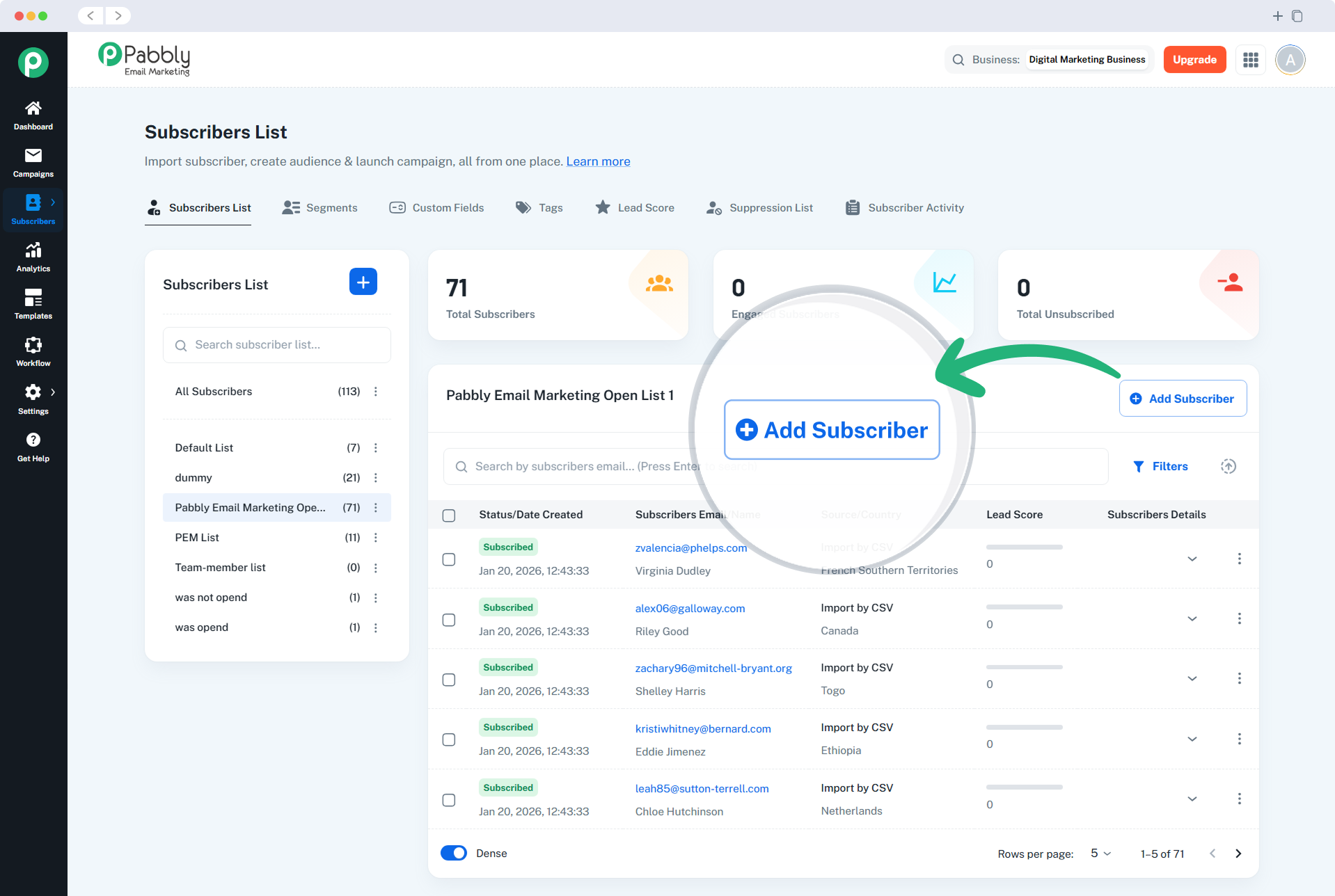
Task: Expand details for kristiwhitney@bernard.com row
Action: (x=1192, y=739)
